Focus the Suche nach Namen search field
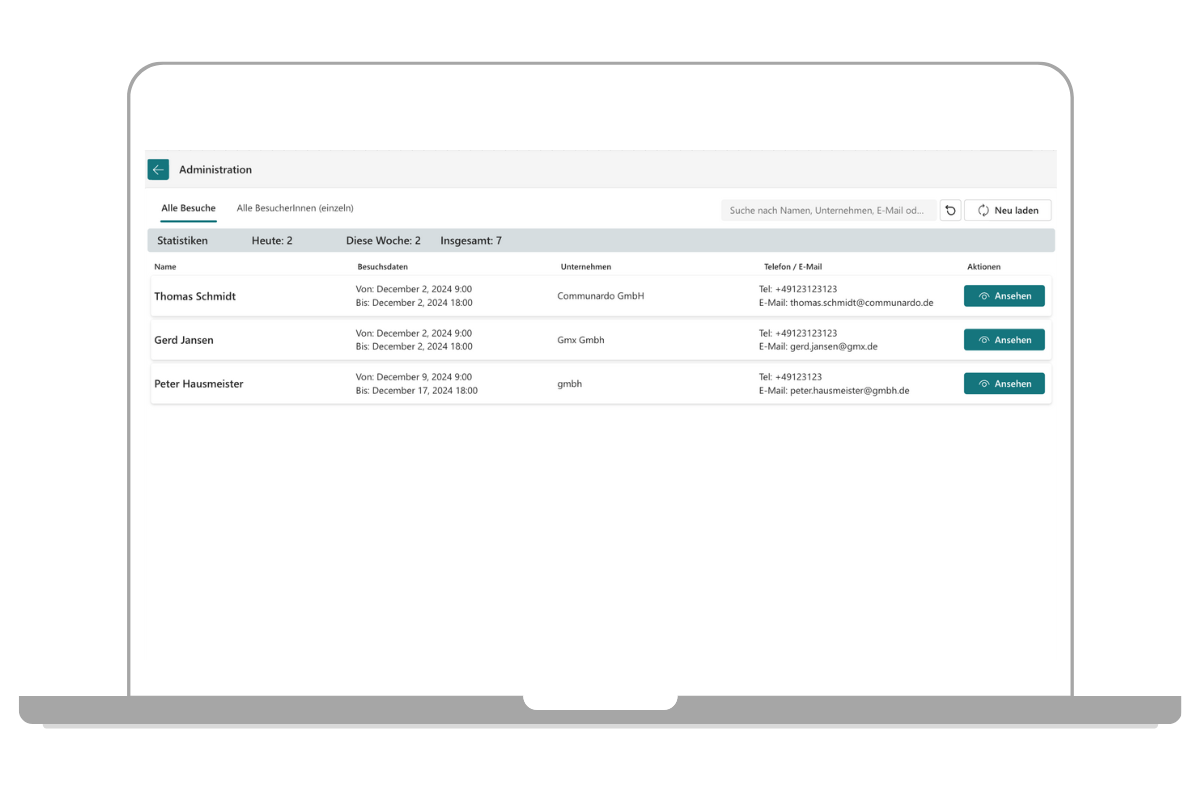Screen dimensions: 1200x790 pyautogui.click(x=828, y=210)
